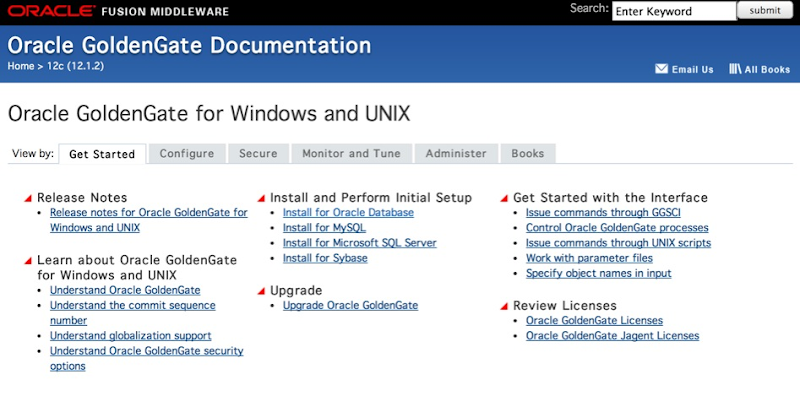Open Install for Oracle Database link
Viewport: 800px width, 407px height.
tap(348, 213)
